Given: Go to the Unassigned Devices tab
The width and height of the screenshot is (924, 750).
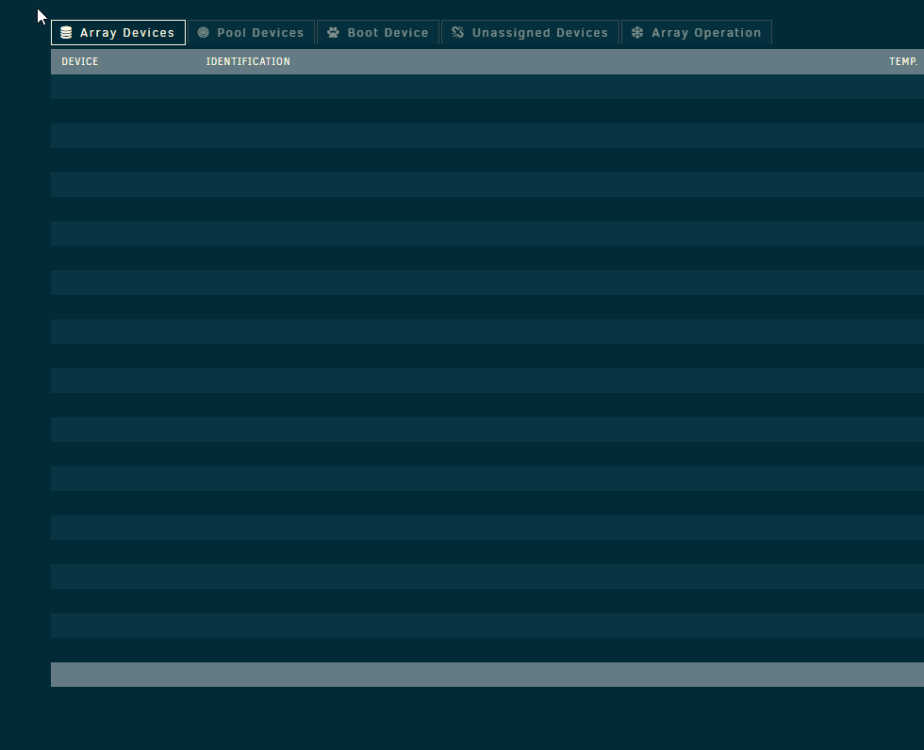Looking at the screenshot, I should 530,32.
